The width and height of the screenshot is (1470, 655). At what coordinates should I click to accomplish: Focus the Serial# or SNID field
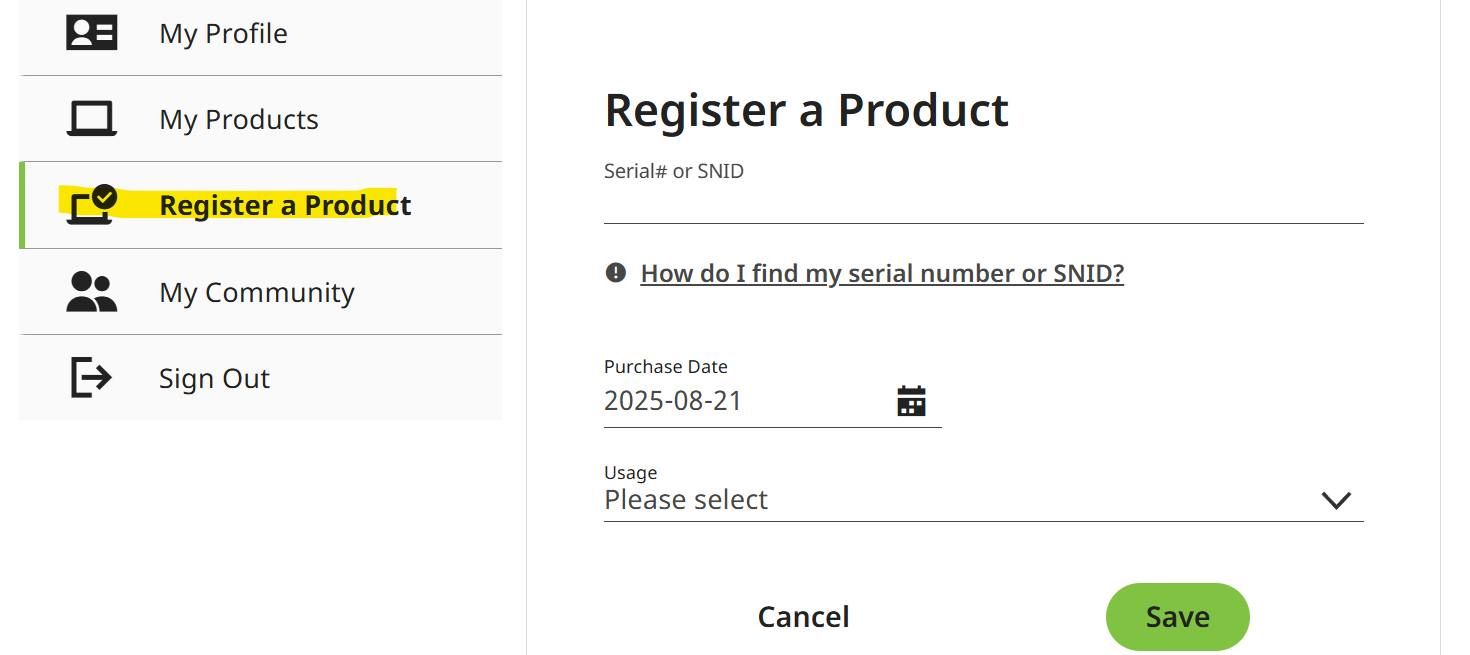[984, 203]
